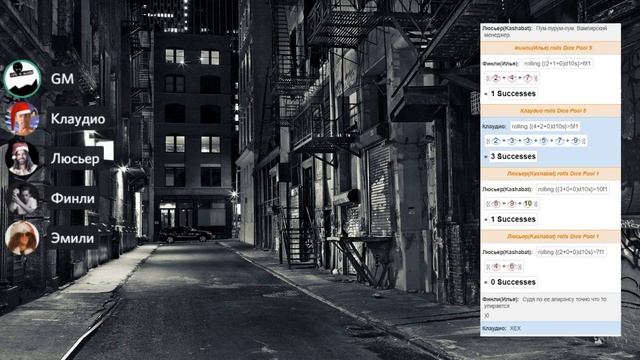The height and width of the screenshot is (360, 640).
Task: Click the 'Клаудио rolls Dice Pool 5' header
Action: 550,111
